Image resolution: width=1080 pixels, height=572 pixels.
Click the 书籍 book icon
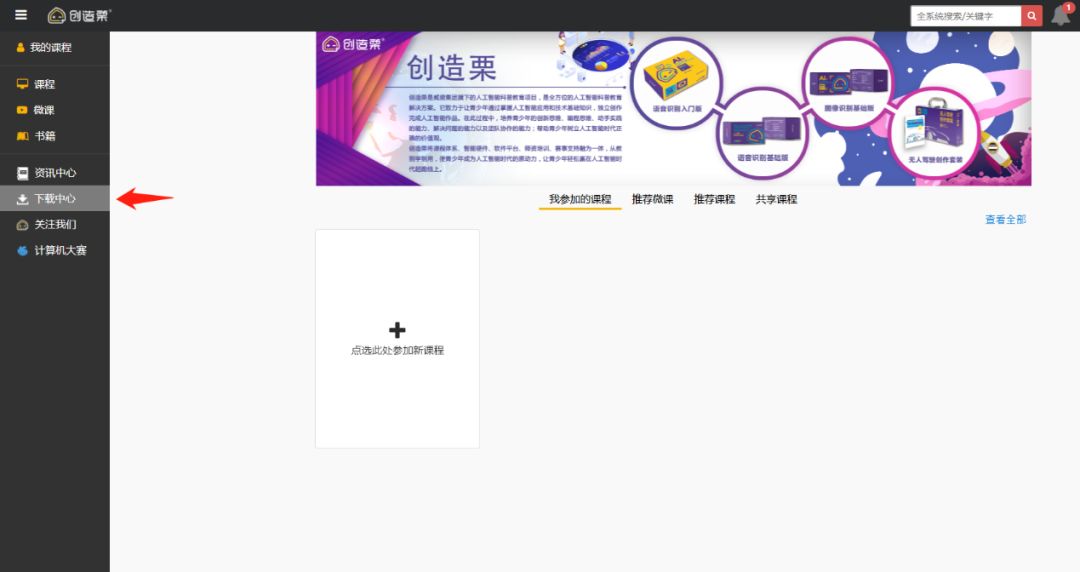[x=22, y=136]
